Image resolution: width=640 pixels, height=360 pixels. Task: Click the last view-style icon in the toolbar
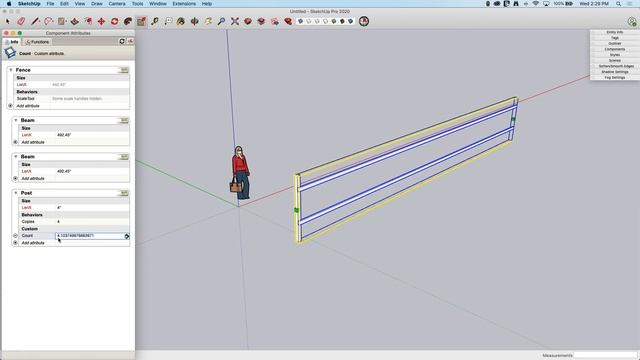click(x=351, y=21)
